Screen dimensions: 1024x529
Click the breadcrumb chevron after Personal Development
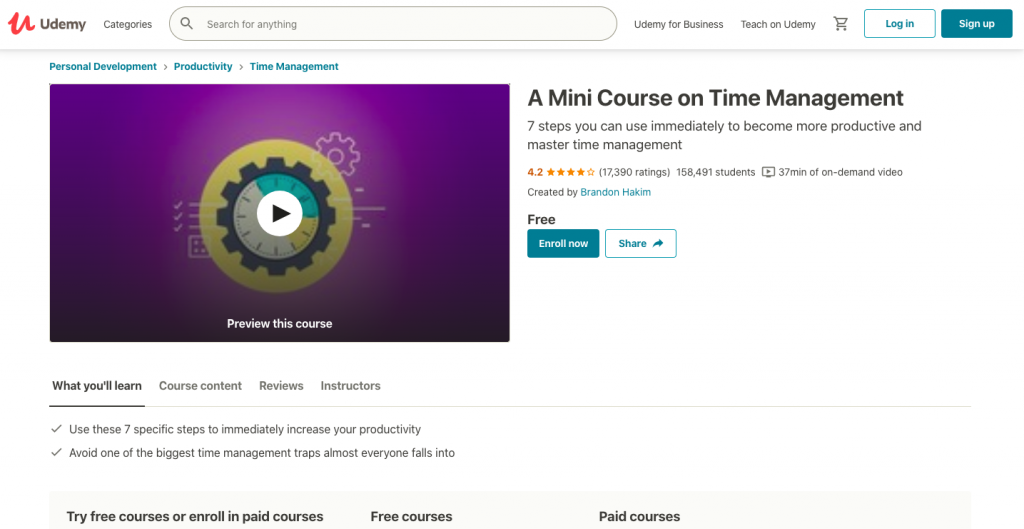click(x=165, y=67)
